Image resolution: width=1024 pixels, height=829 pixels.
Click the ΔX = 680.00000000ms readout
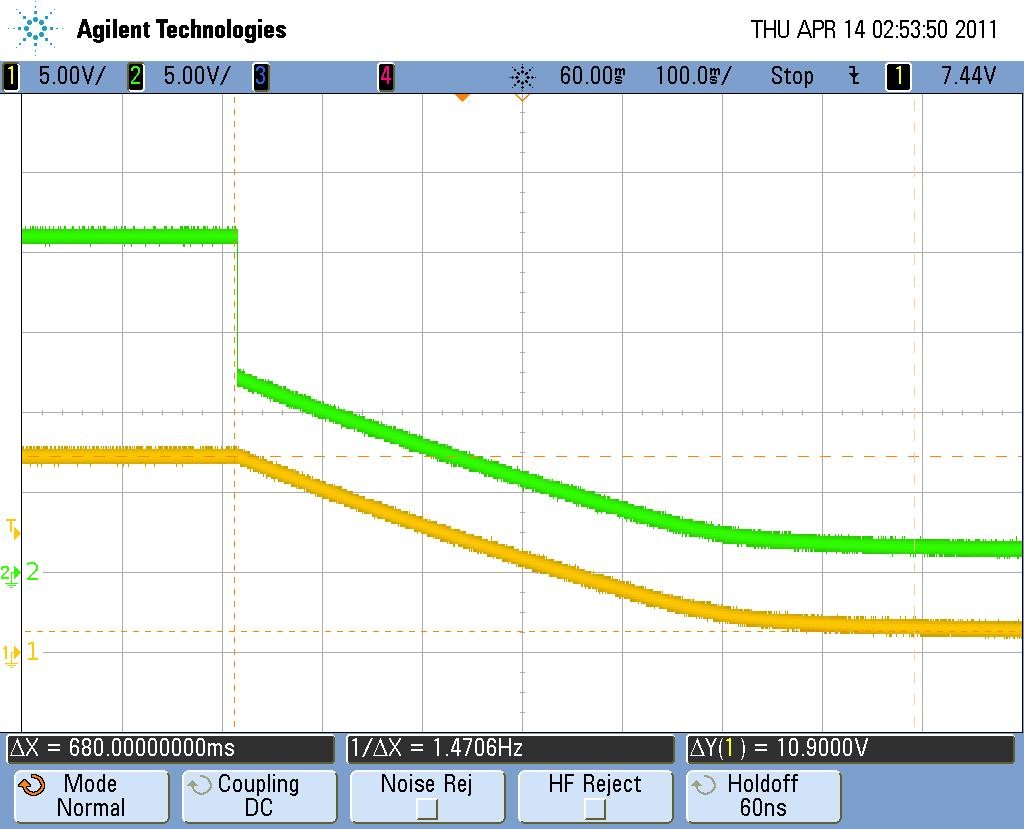click(171, 748)
